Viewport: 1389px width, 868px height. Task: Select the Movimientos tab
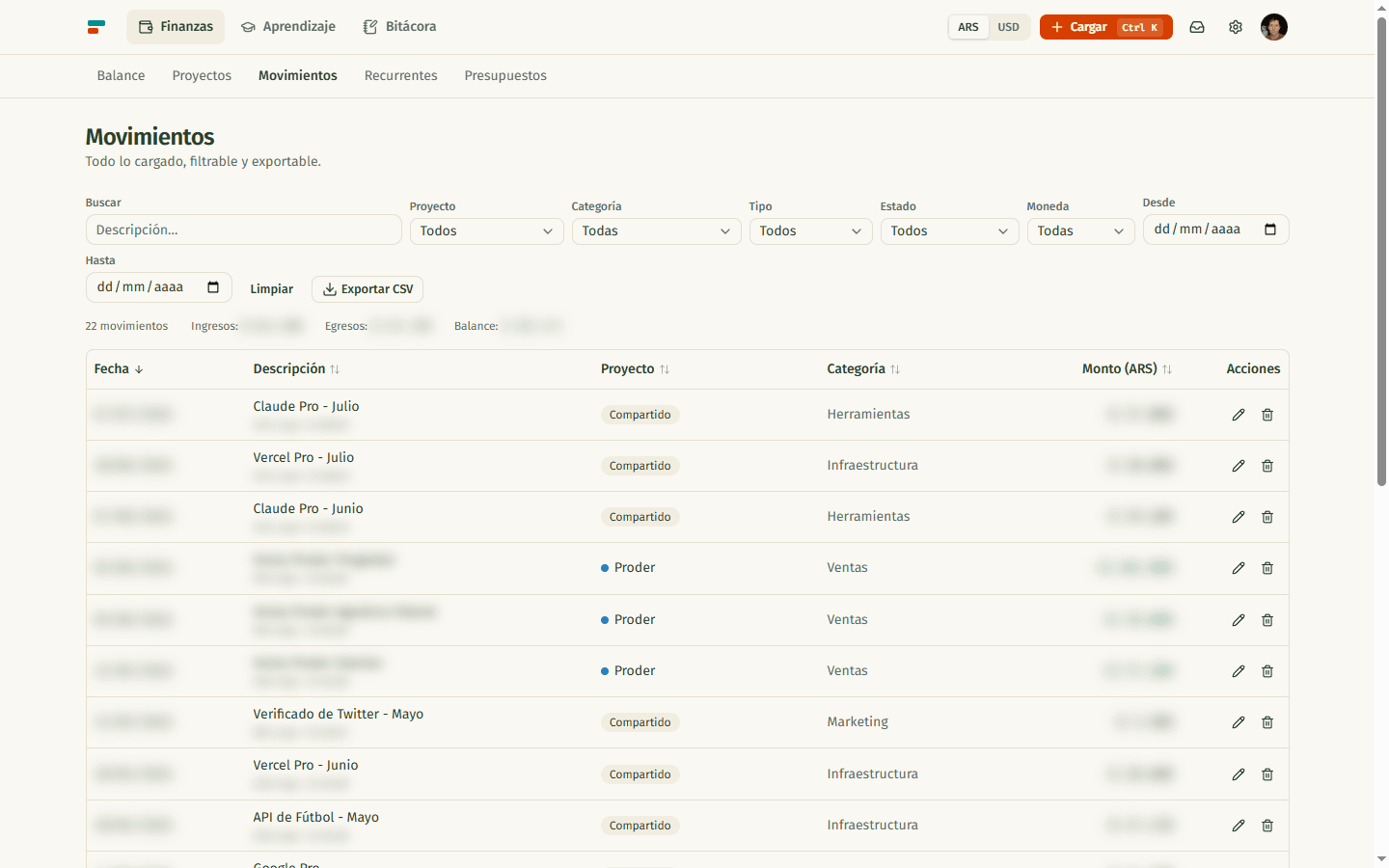coord(298,75)
